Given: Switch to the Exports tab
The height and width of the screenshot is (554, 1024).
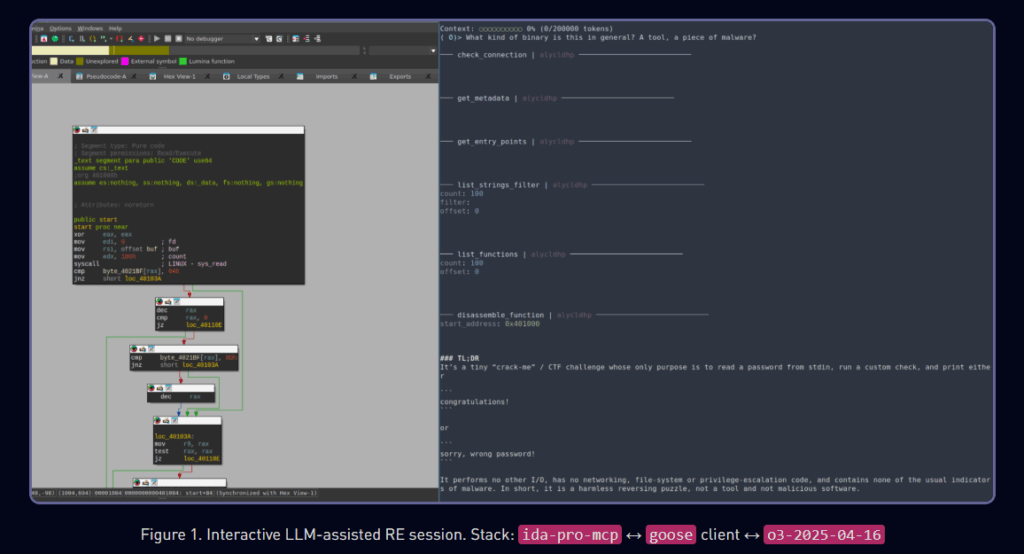Looking at the screenshot, I should [400, 76].
